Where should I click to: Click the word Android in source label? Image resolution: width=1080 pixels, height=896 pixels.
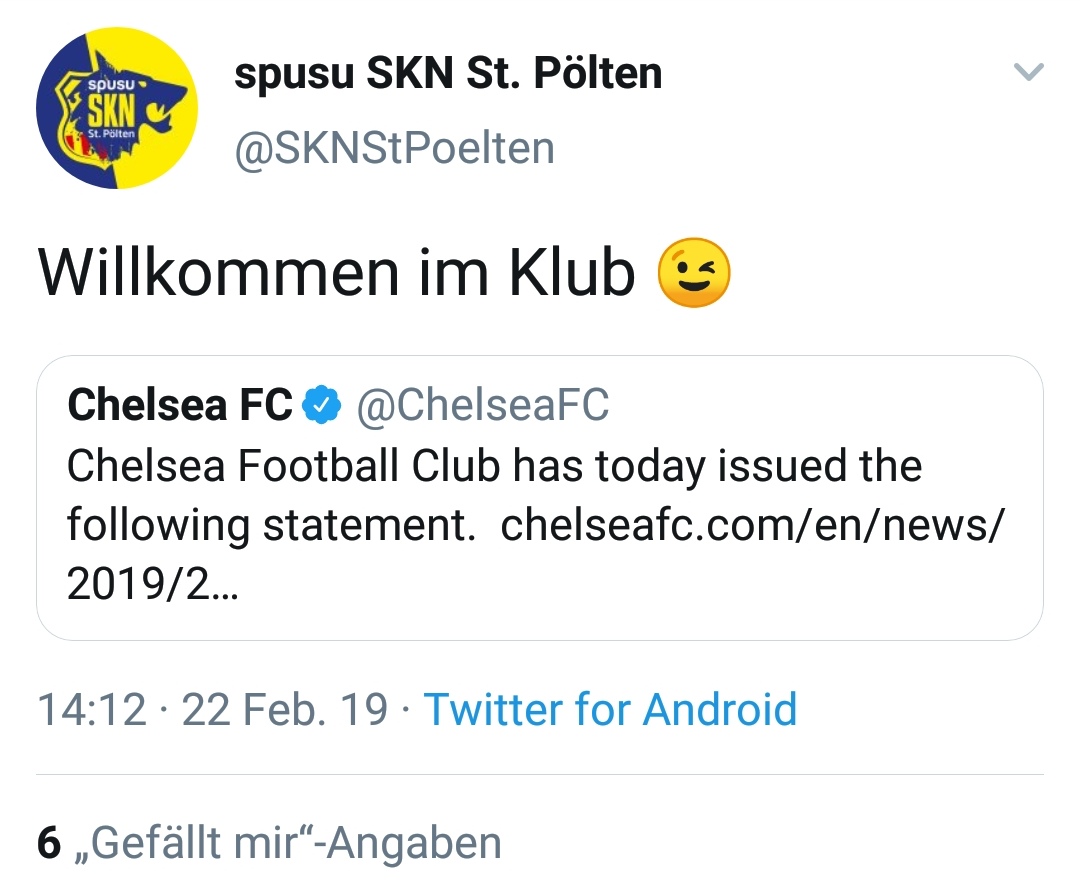click(720, 709)
